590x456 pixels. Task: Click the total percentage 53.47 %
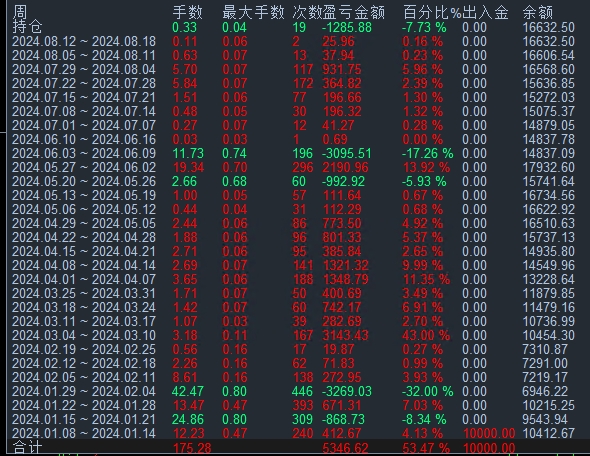click(426, 448)
